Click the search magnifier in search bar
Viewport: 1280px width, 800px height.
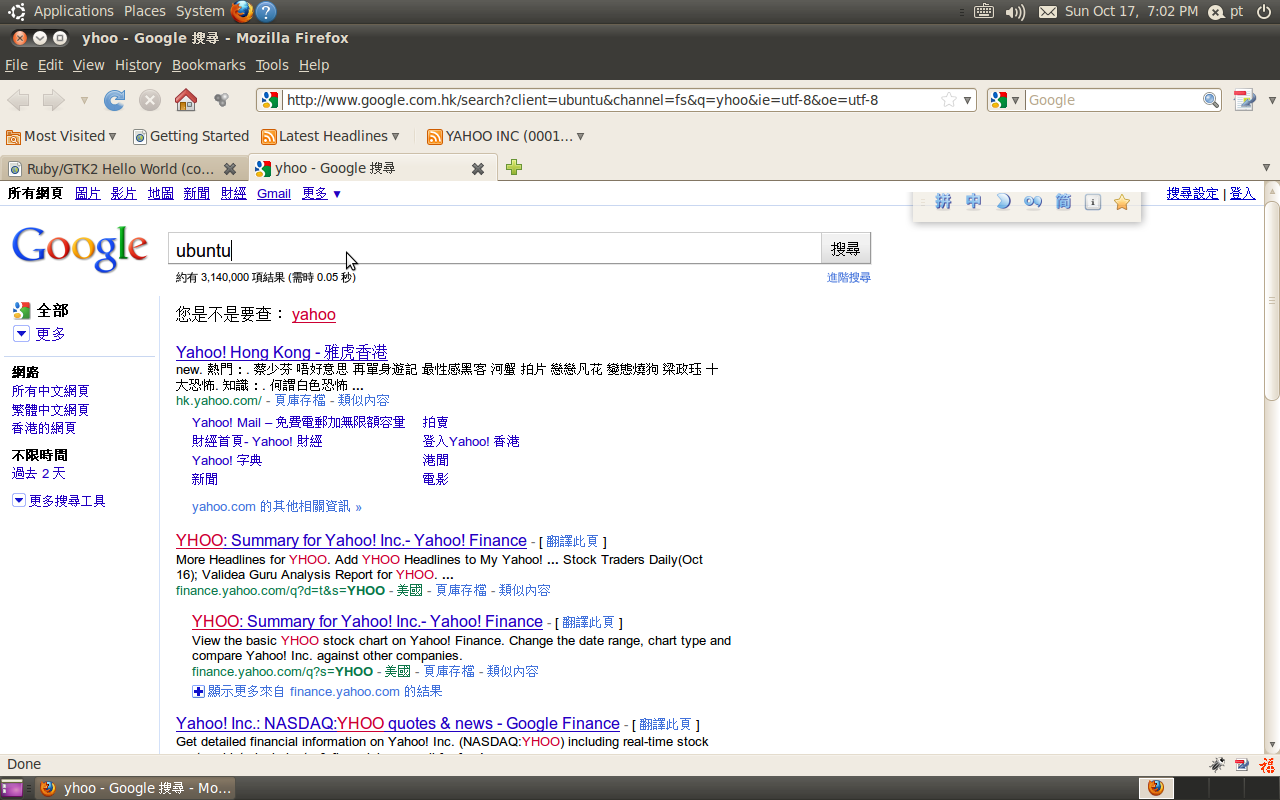[x=1210, y=100]
